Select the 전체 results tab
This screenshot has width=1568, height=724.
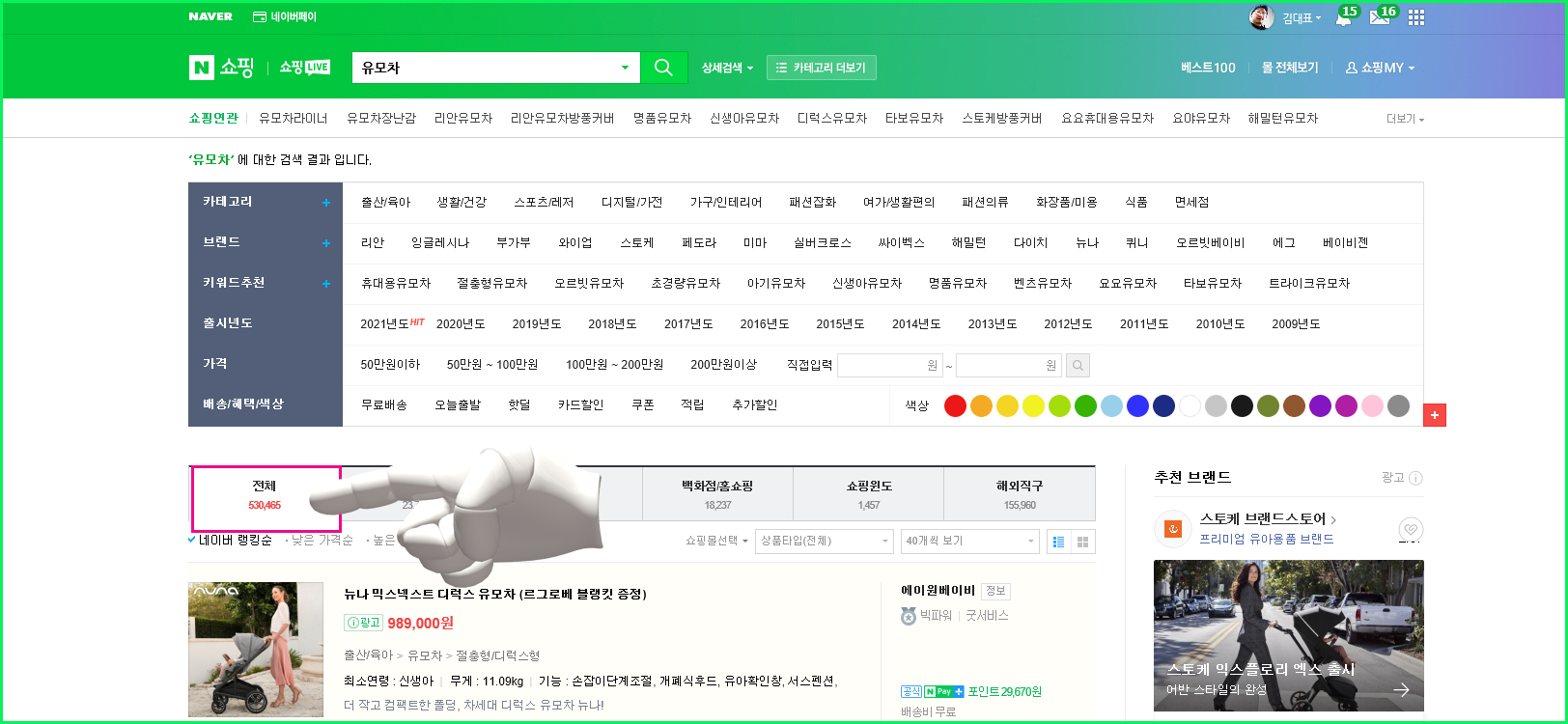(x=266, y=495)
